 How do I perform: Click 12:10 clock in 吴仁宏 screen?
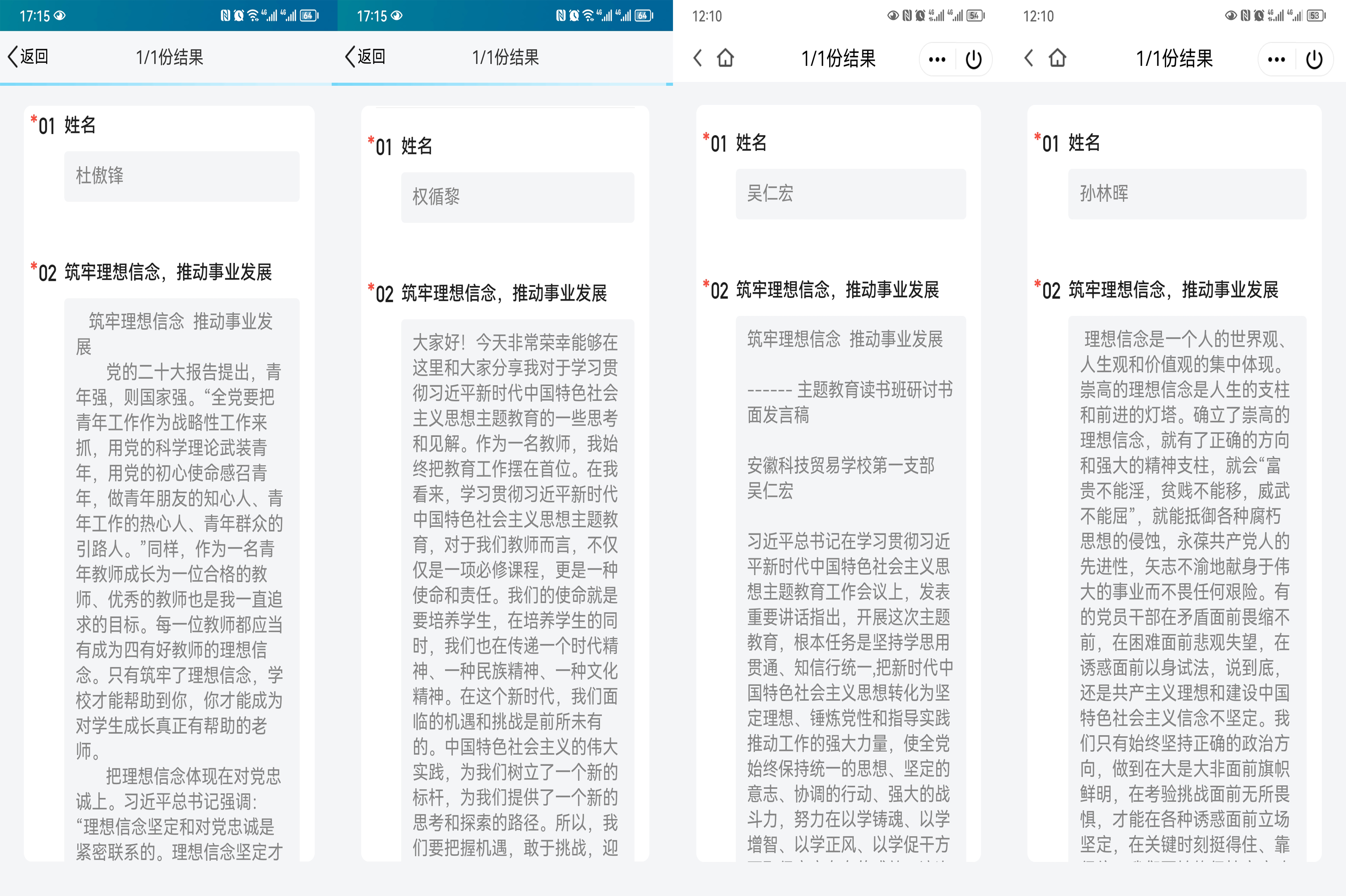point(707,16)
